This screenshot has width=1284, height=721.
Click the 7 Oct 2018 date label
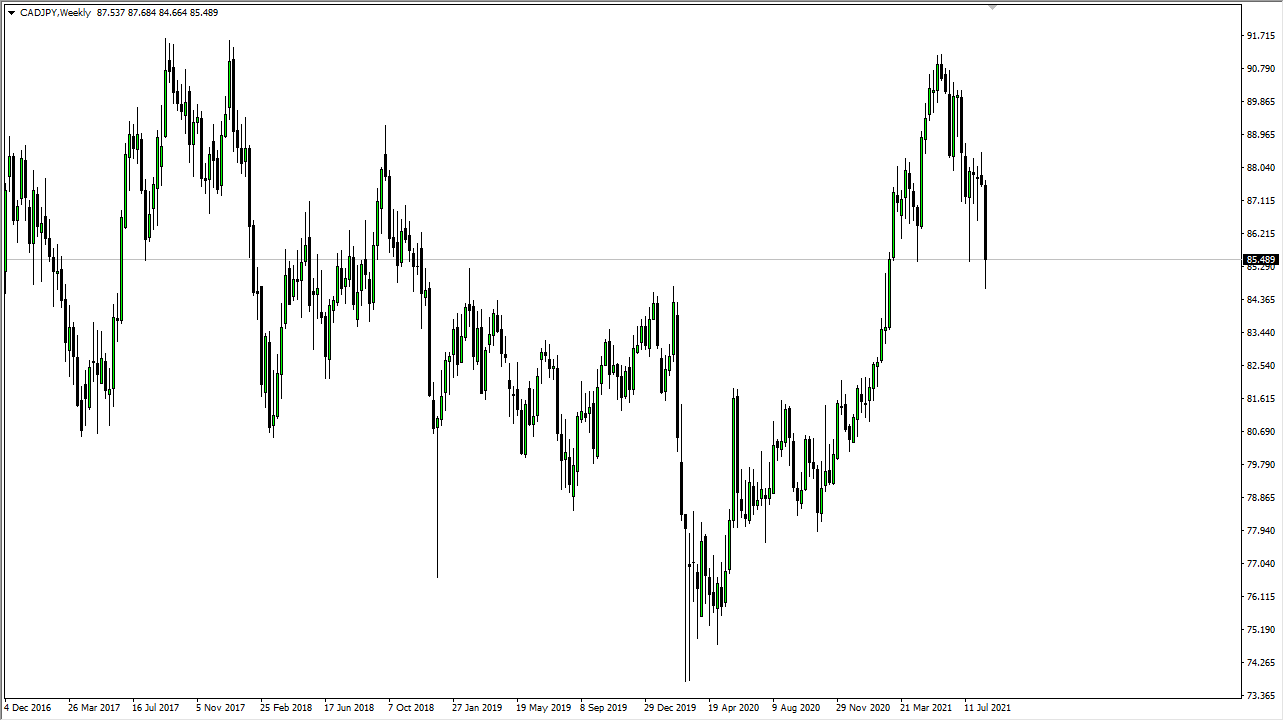pos(411,707)
